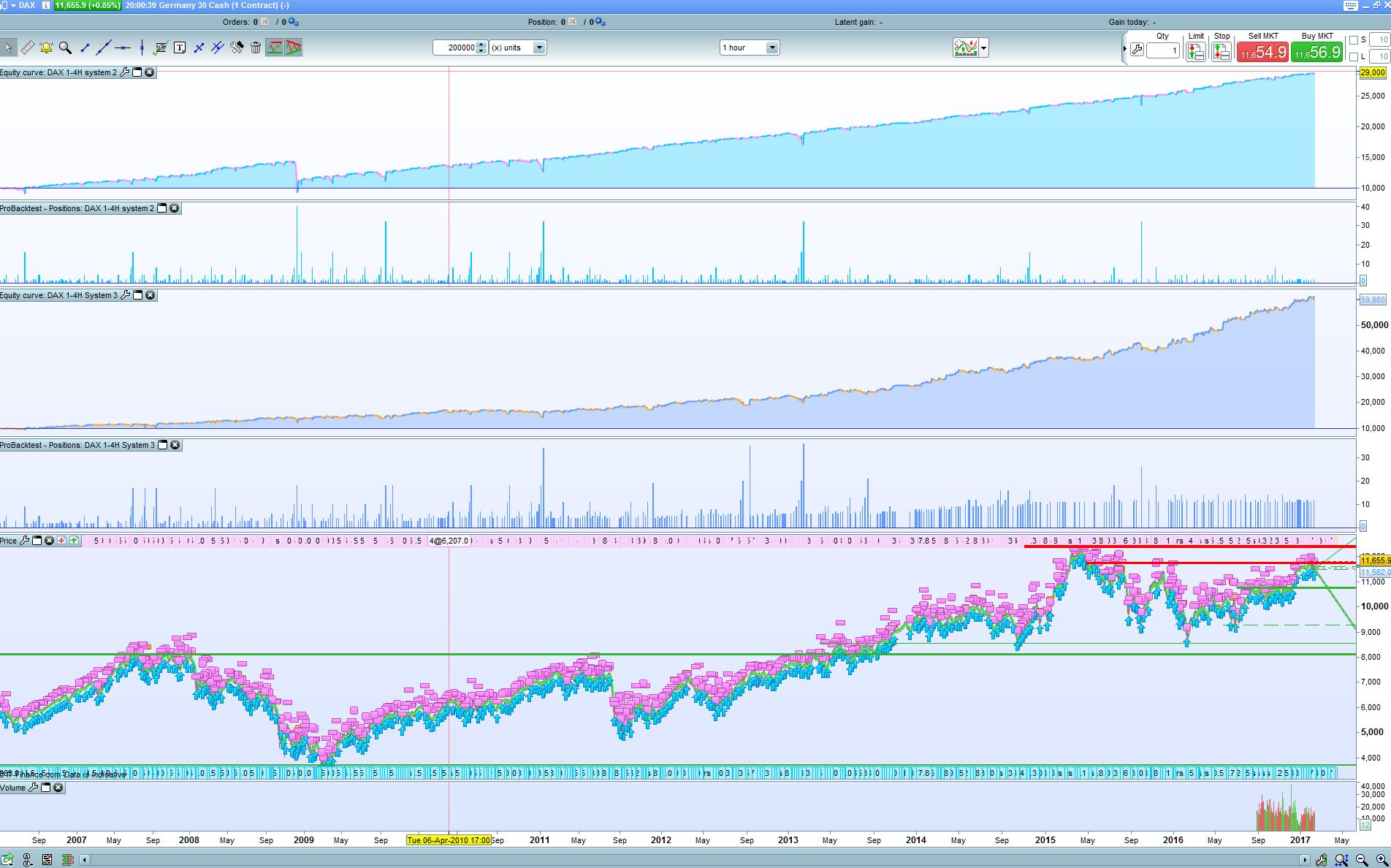This screenshot has height=868, width=1391.
Task: Maximize the Equity curve system 2 panel
Action: pos(137,72)
